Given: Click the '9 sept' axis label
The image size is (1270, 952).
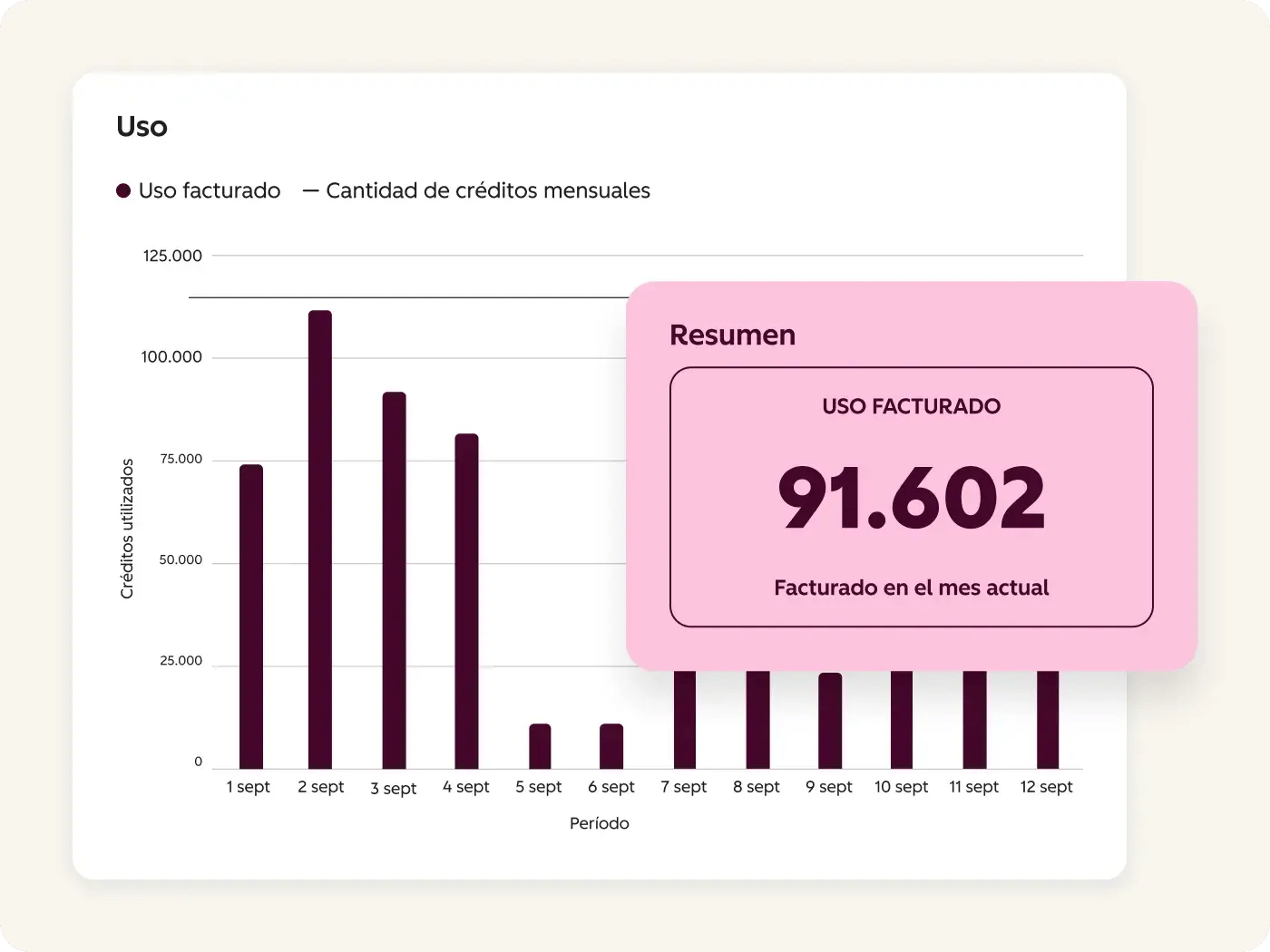Looking at the screenshot, I should (829, 787).
